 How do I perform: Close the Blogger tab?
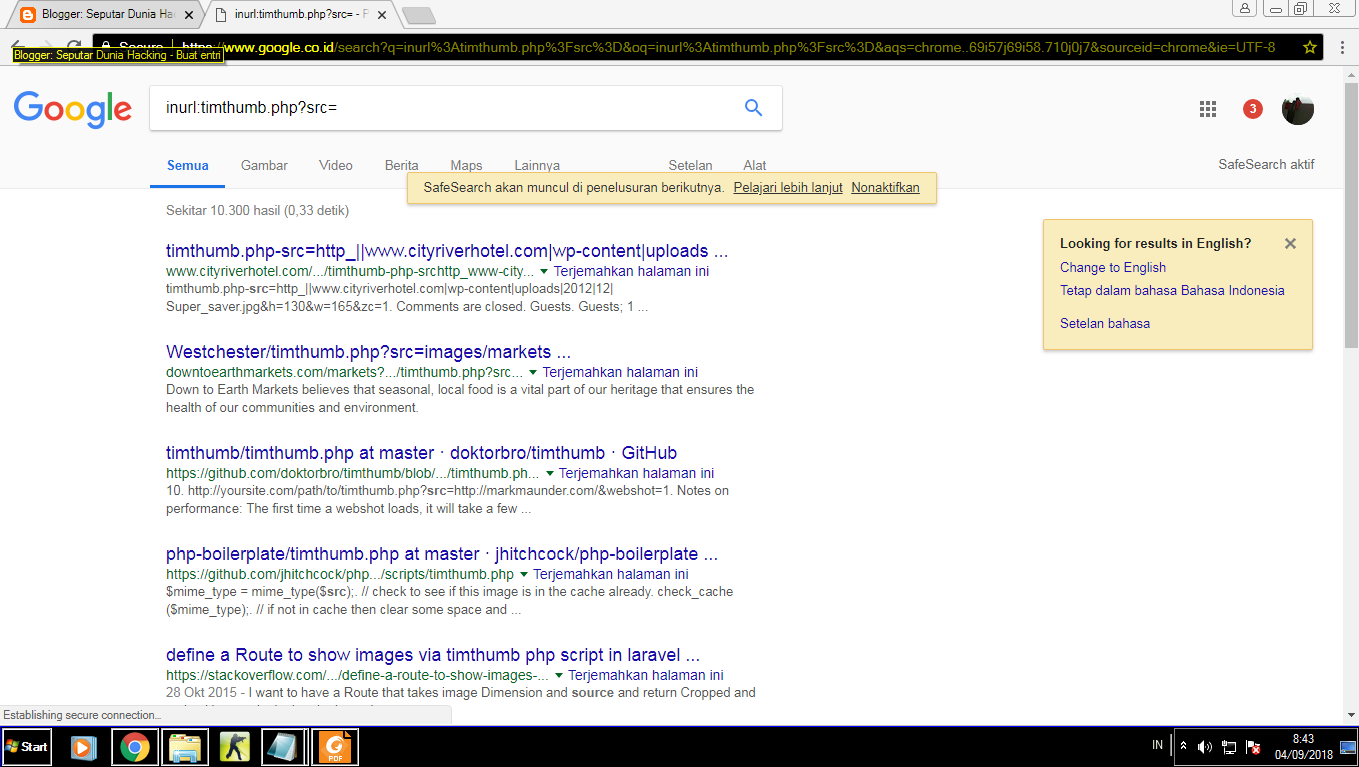189,15
